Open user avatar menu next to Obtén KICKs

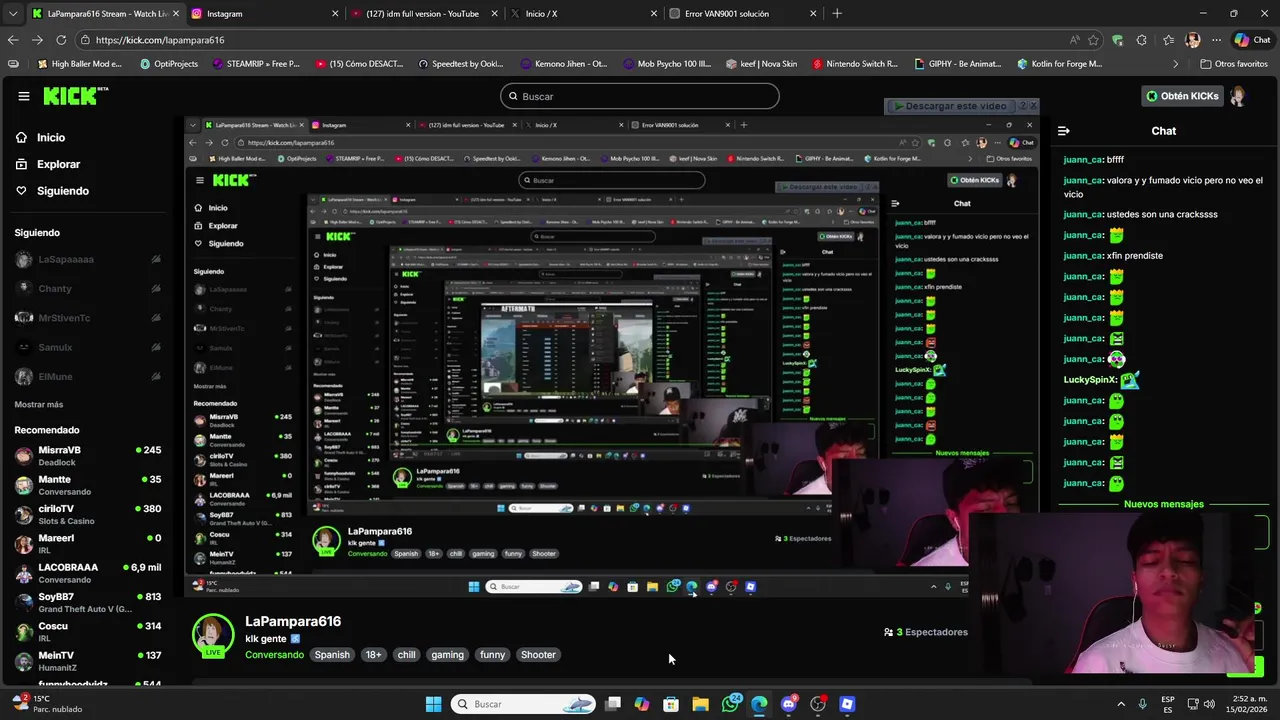(x=1237, y=96)
